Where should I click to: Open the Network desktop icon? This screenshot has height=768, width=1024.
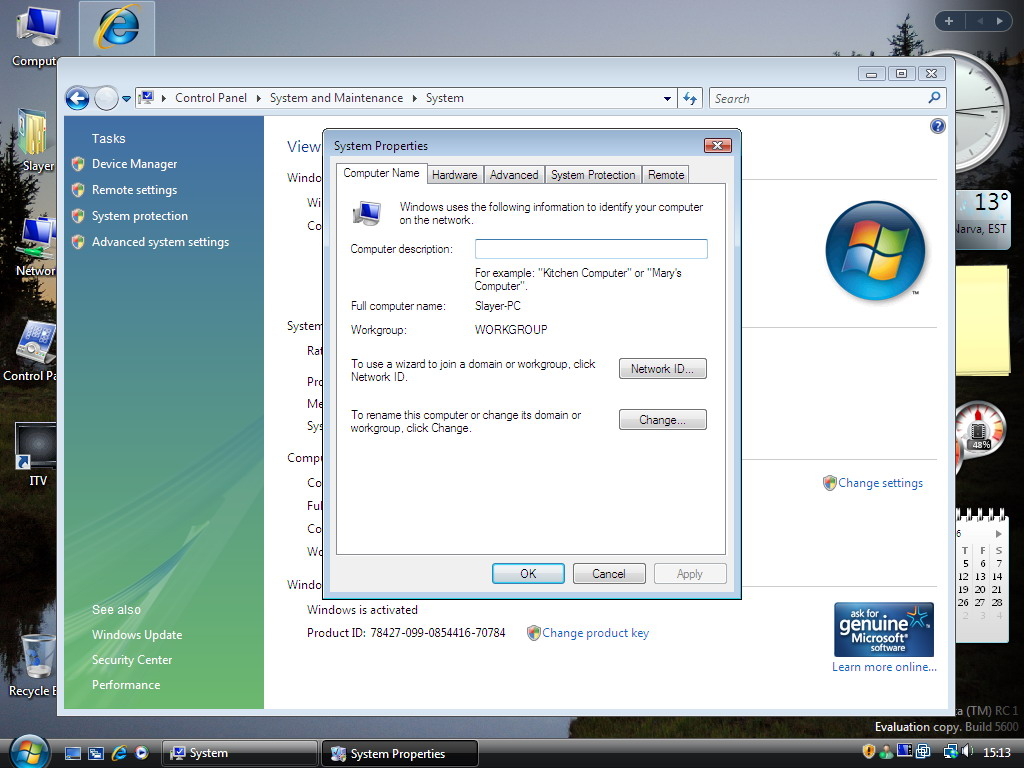(x=35, y=247)
